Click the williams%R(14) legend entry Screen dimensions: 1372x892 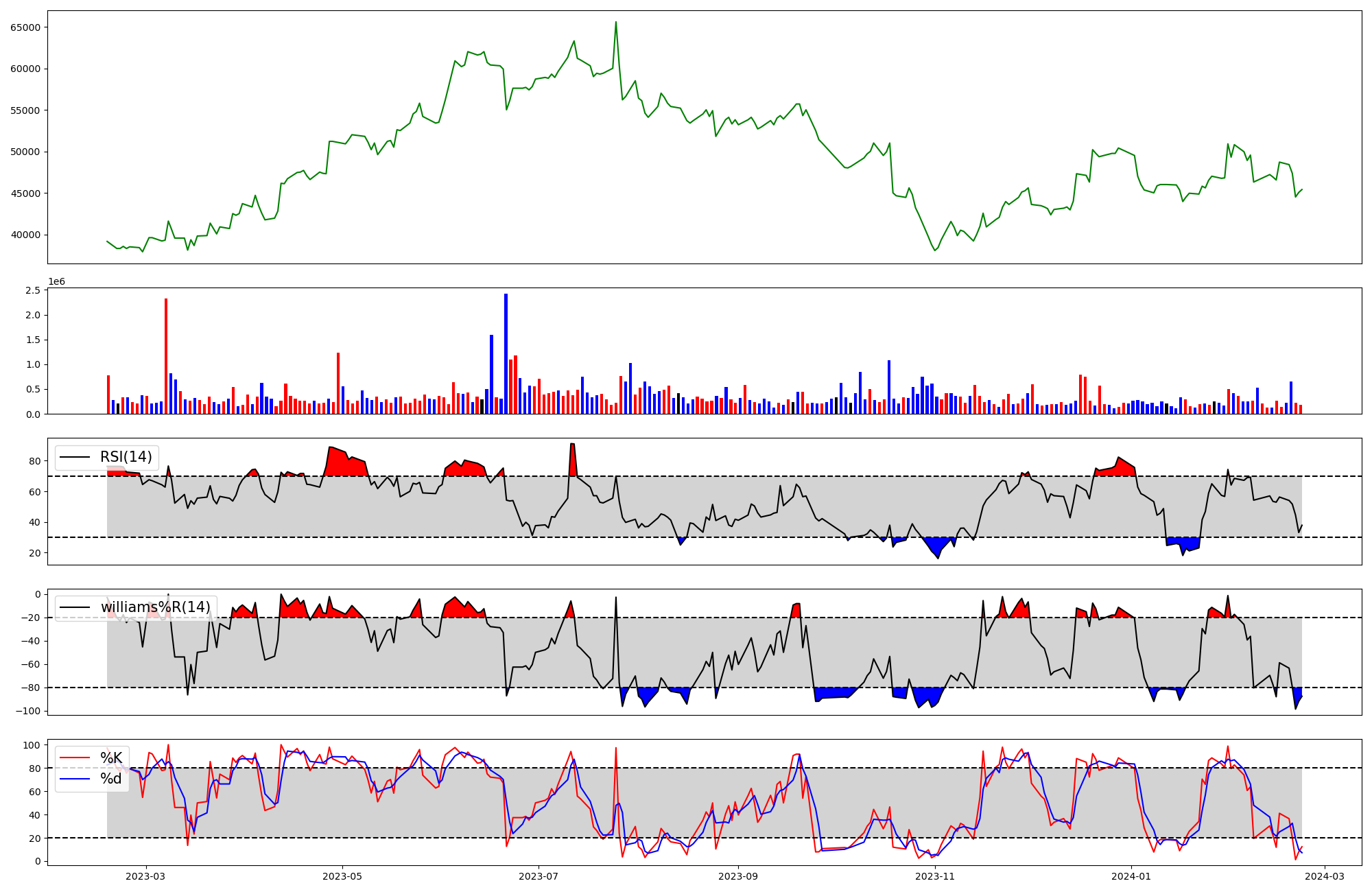[x=155, y=607]
